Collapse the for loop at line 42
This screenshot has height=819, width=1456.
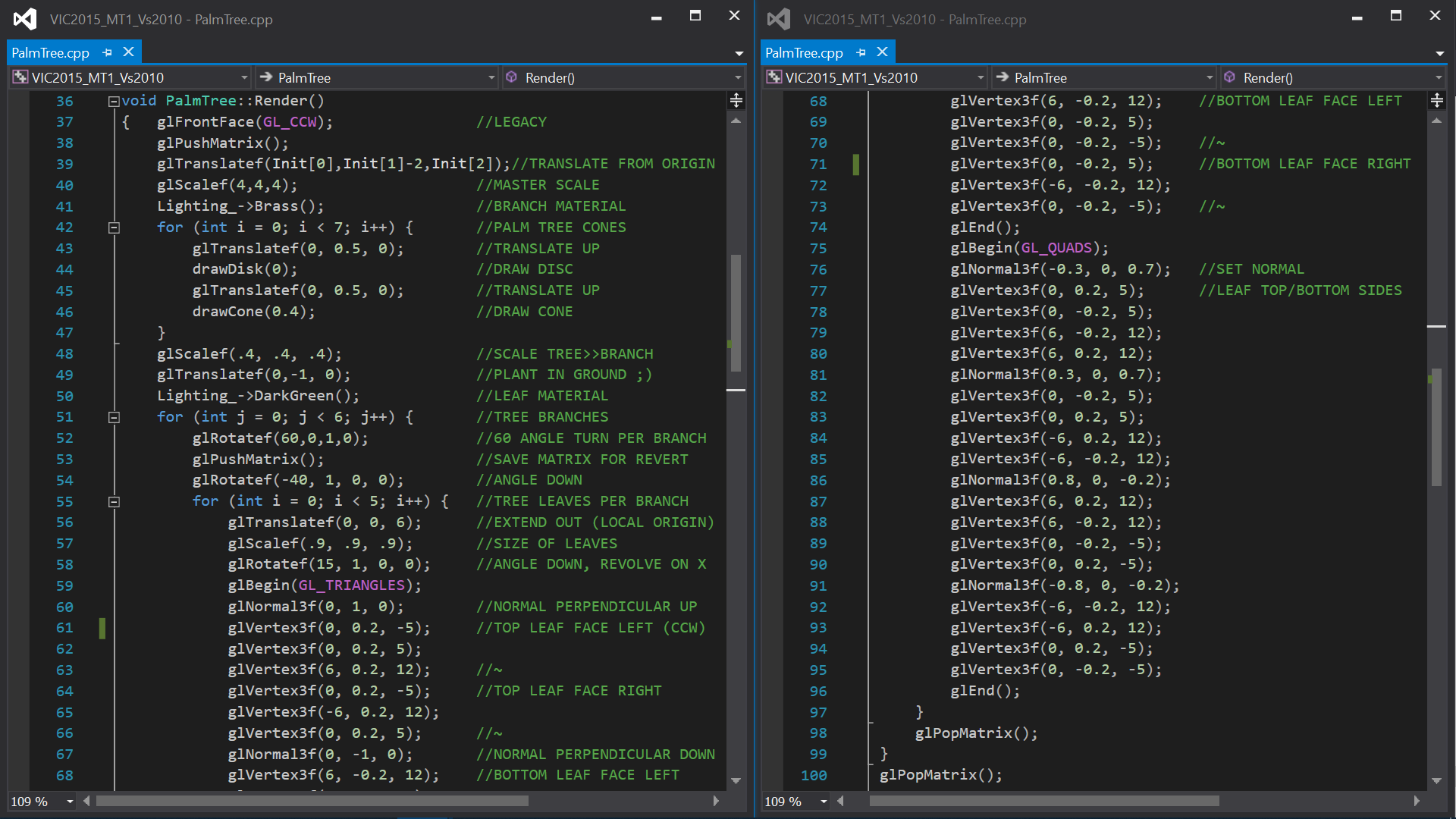tap(114, 227)
